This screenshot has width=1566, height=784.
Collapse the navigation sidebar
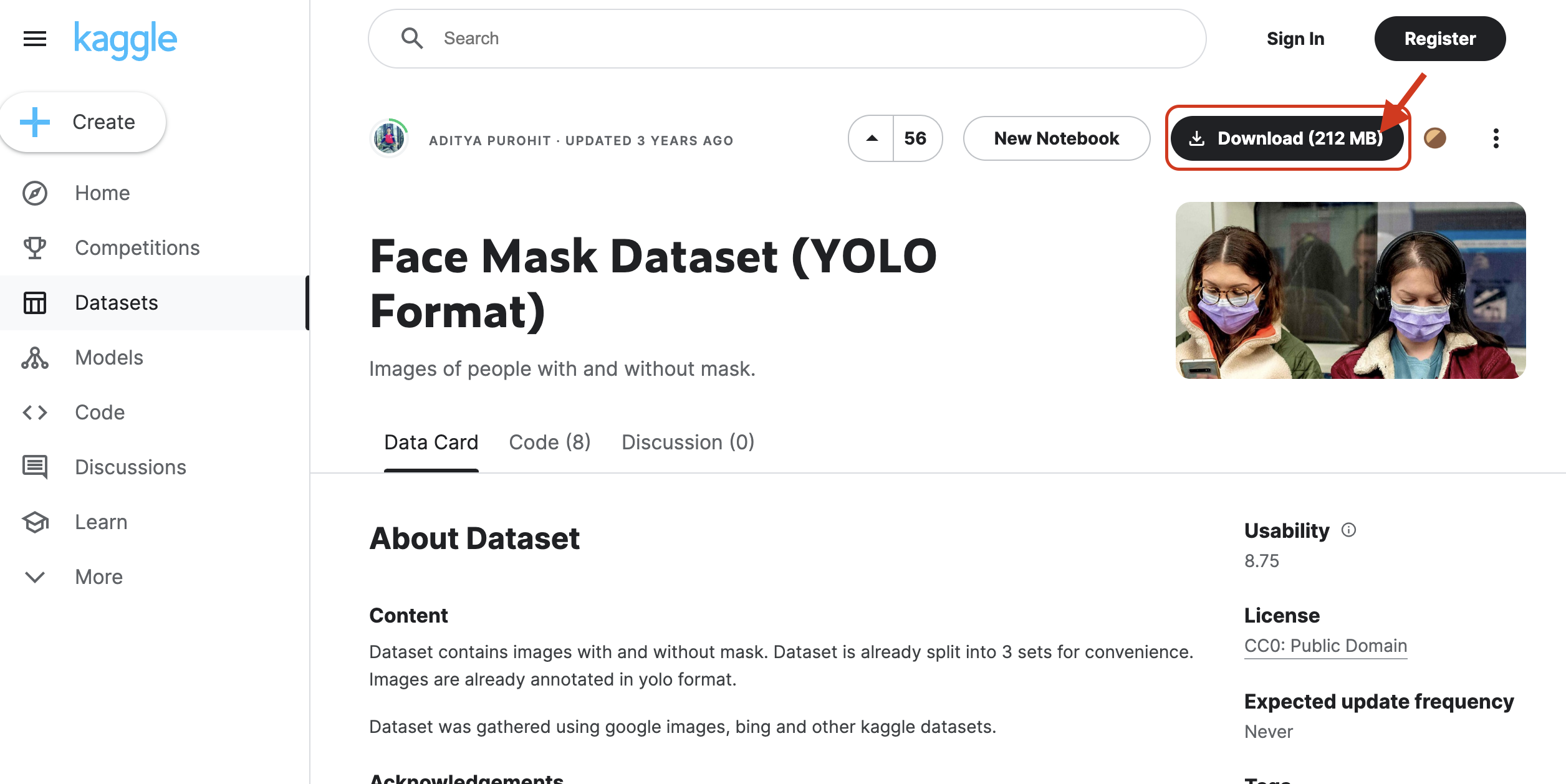[x=34, y=39]
